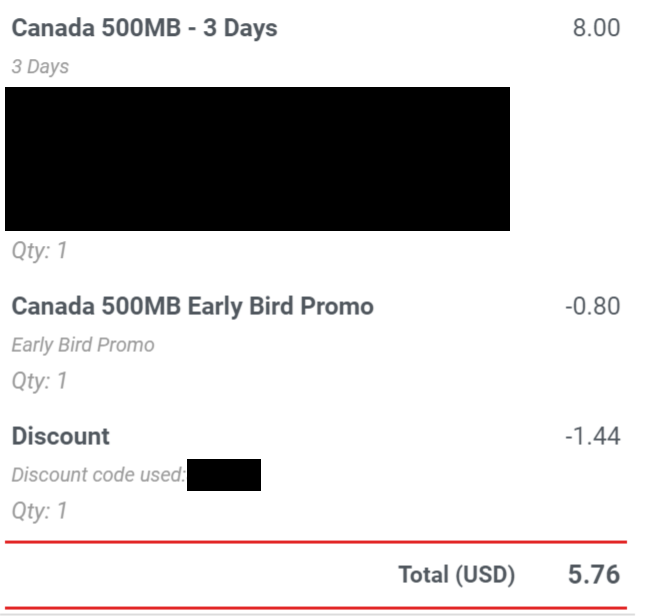657x616 pixels.
Task: Click the word Canada in the first item title
Action: click(53, 28)
